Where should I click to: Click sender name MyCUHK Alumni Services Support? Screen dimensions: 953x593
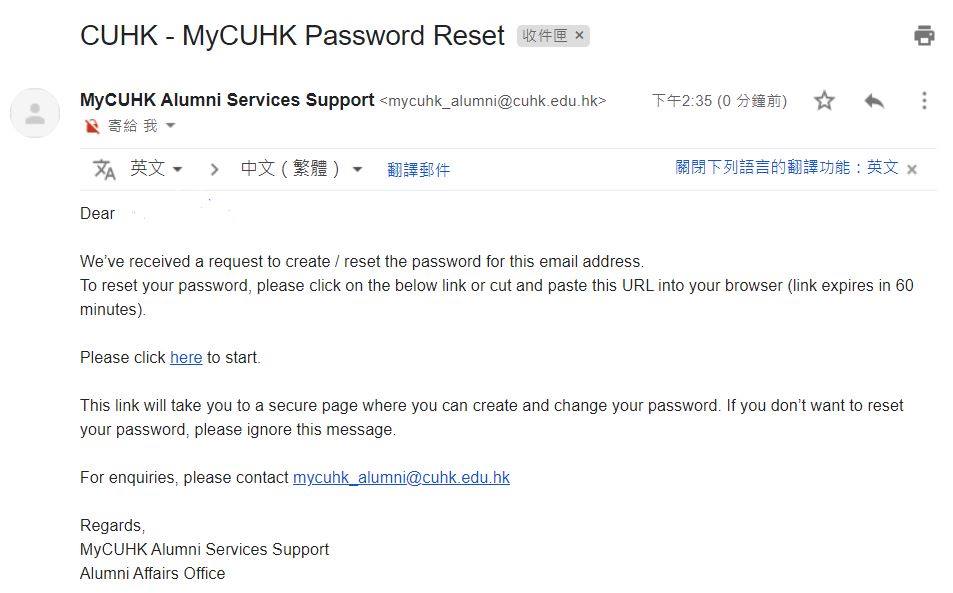coord(227,100)
